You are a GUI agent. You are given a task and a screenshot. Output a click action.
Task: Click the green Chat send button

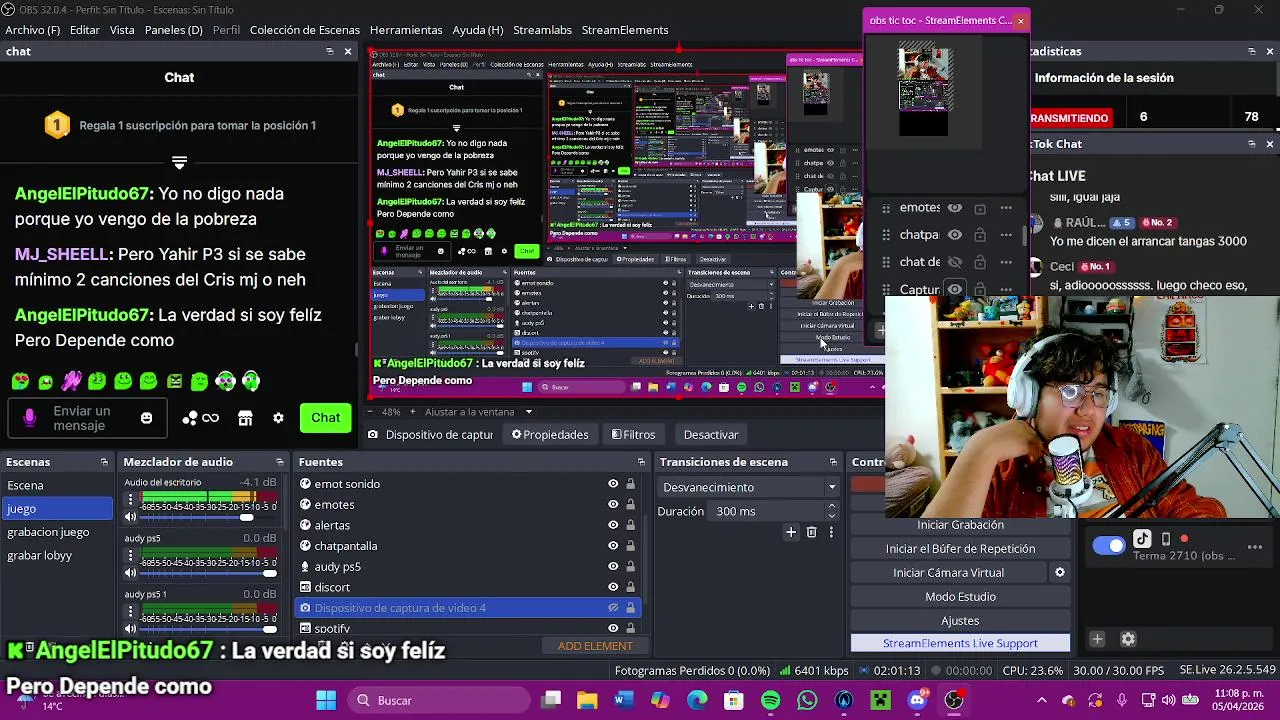(325, 418)
